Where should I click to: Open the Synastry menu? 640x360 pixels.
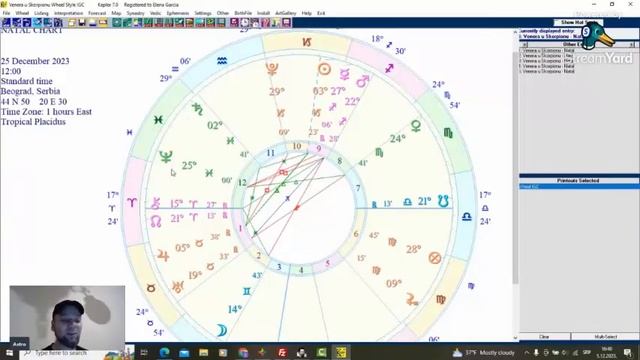pos(136,13)
